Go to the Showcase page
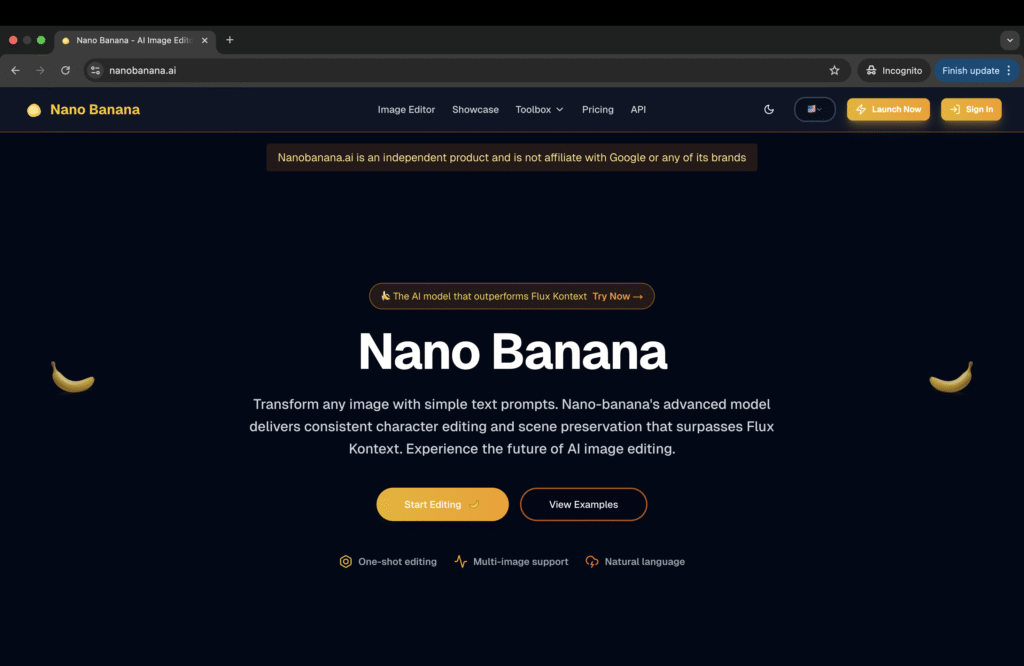This screenshot has width=1024, height=666. [x=475, y=110]
